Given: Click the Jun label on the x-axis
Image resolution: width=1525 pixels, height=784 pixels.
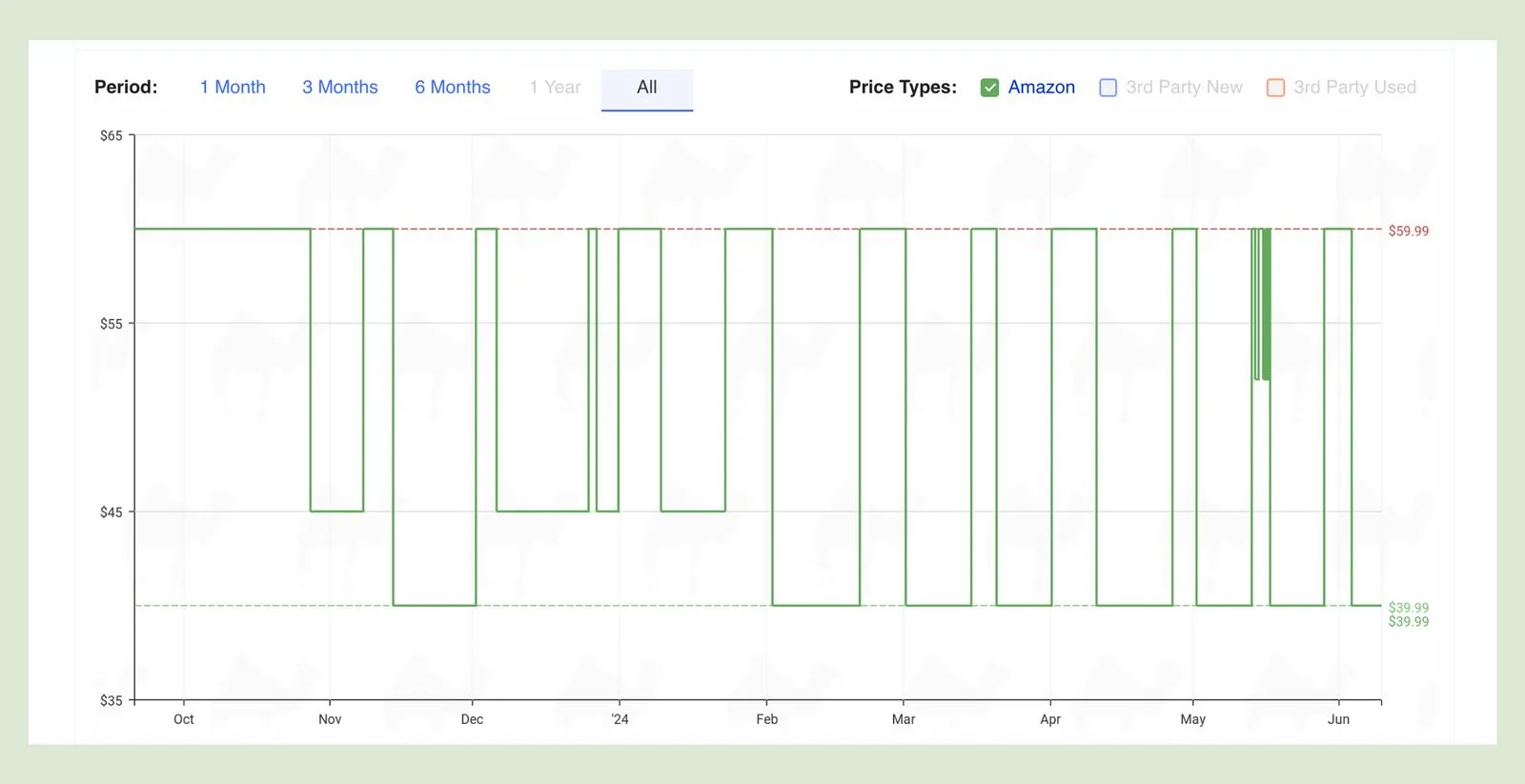Looking at the screenshot, I should 1338,719.
